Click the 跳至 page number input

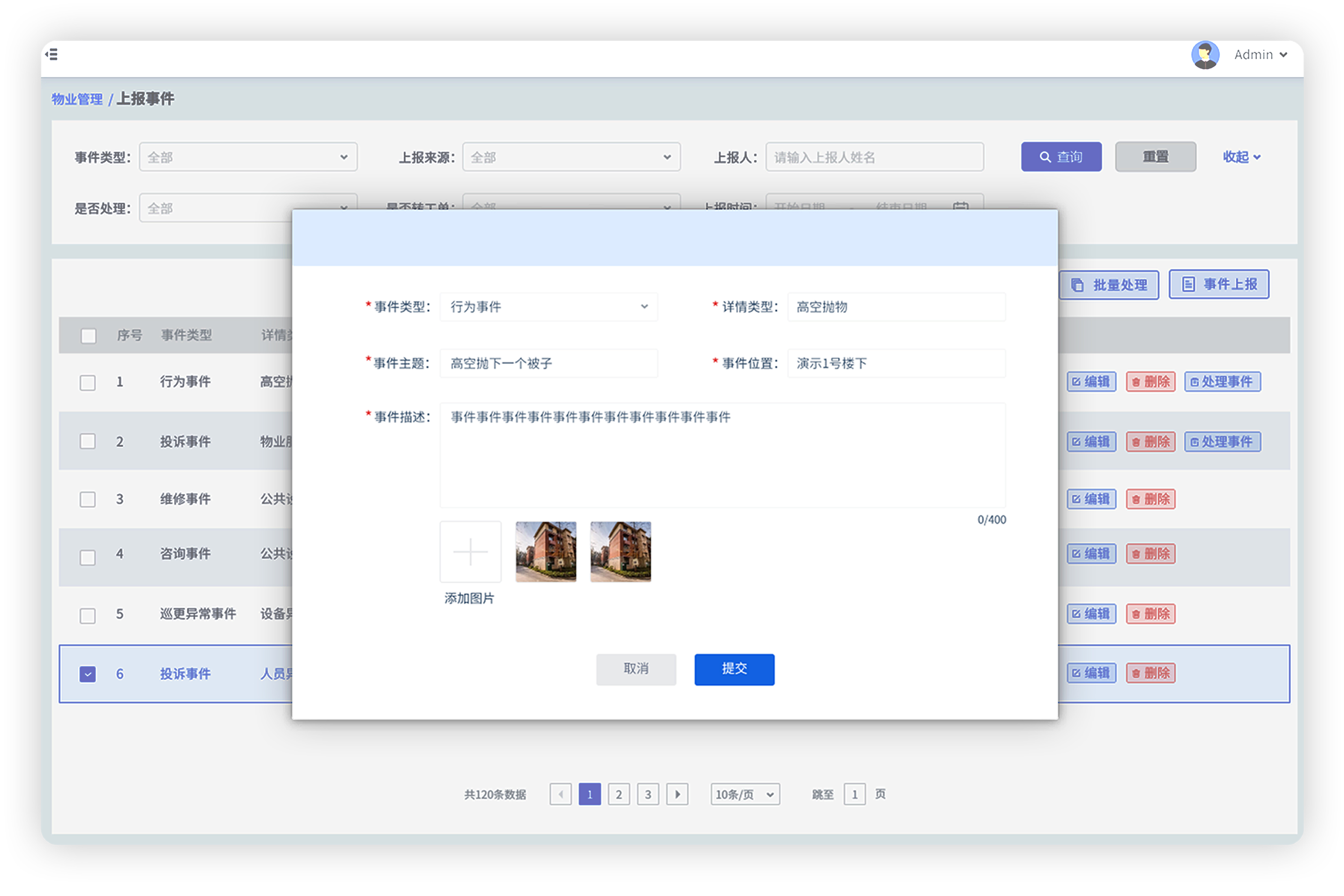[855, 794]
